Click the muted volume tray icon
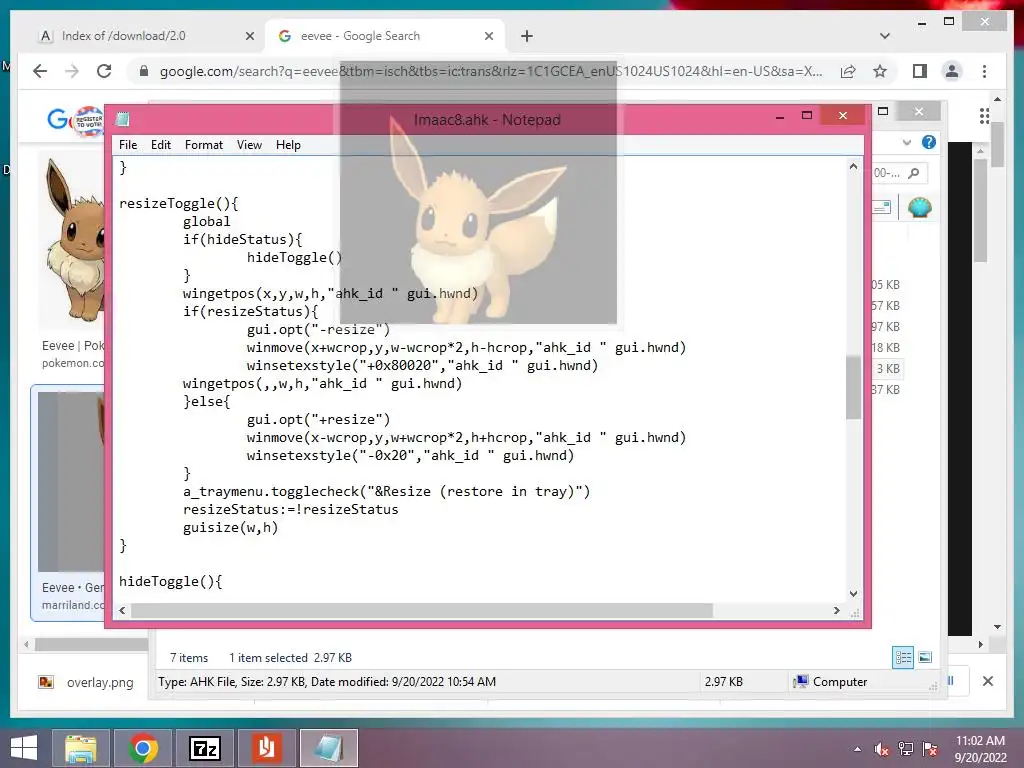The image size is (1024, 768). 882,749
